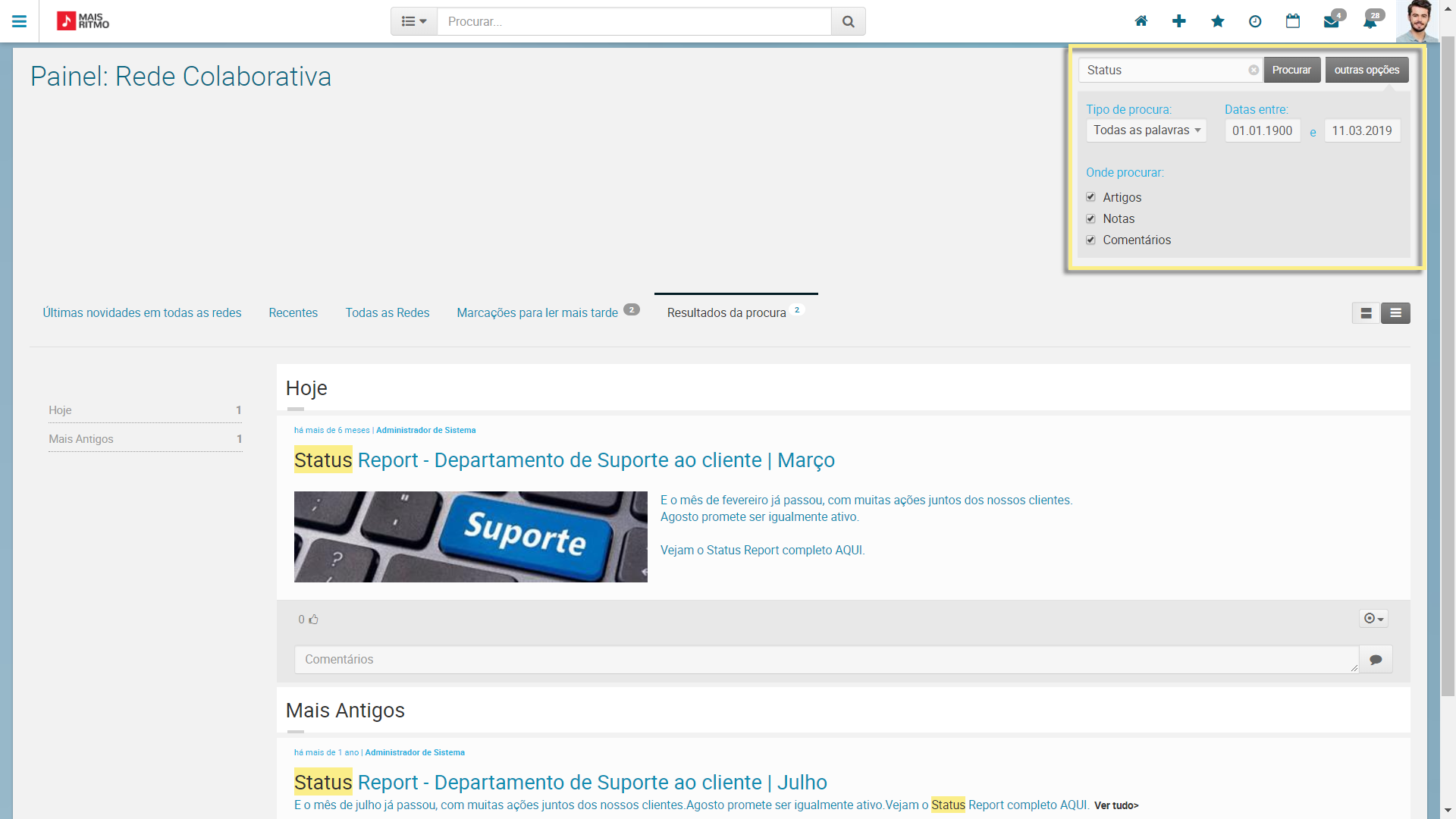Open the user profile avatar

[1417, 21]
